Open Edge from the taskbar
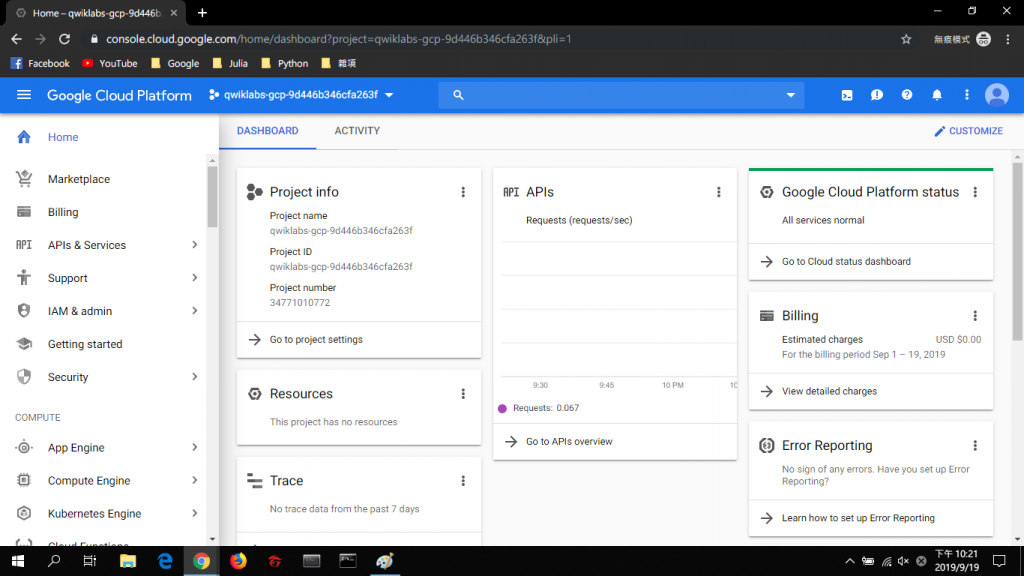The width and height of the screenshot is (1024, 576). coord(165,561)
